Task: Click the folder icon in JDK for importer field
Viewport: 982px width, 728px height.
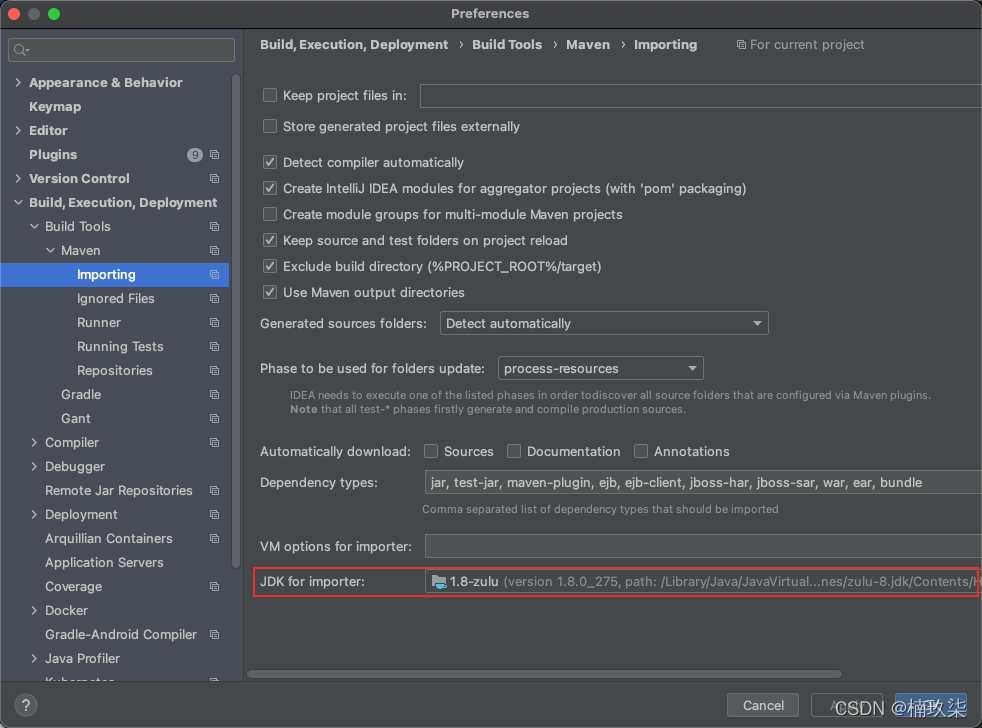Action: coord(438,581)
